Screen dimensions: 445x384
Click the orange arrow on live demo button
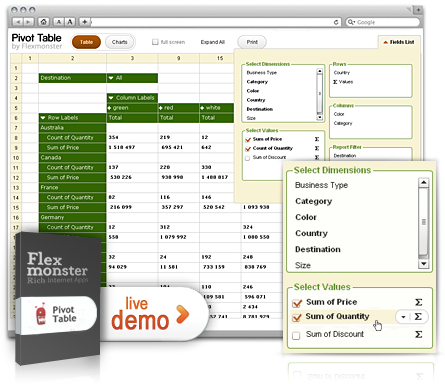[x=183, y=314]
